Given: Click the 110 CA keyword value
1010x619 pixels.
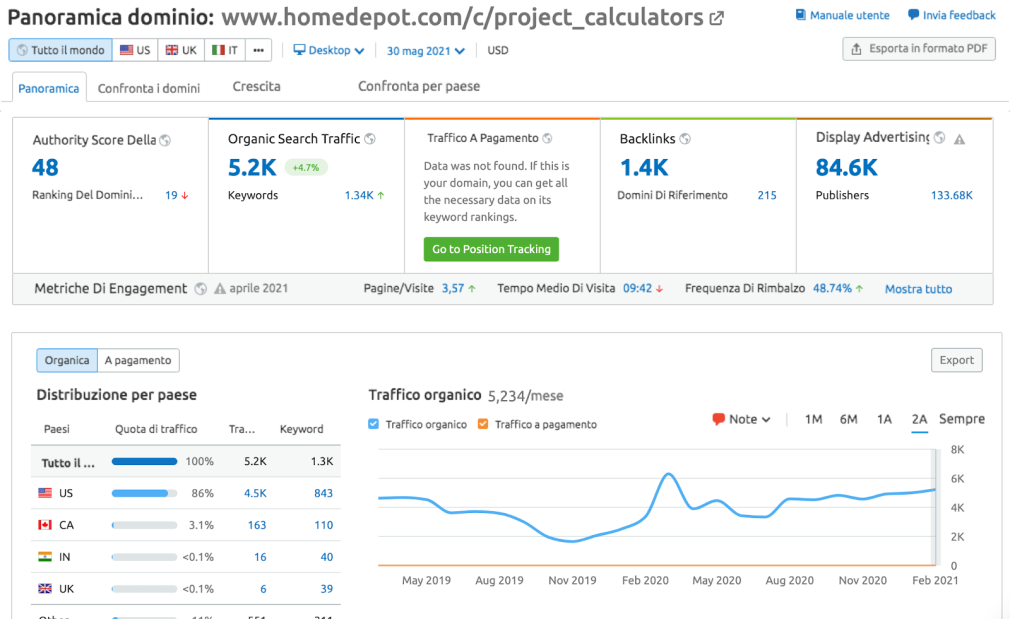Looking at the screenshot, I should 323,525.
